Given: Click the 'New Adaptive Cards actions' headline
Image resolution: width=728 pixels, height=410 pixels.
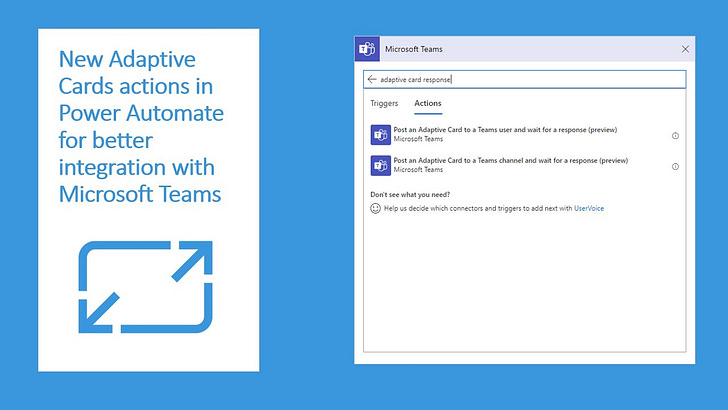Looking at the screenshot, I should pyautogui.click(x=141, y=126).
